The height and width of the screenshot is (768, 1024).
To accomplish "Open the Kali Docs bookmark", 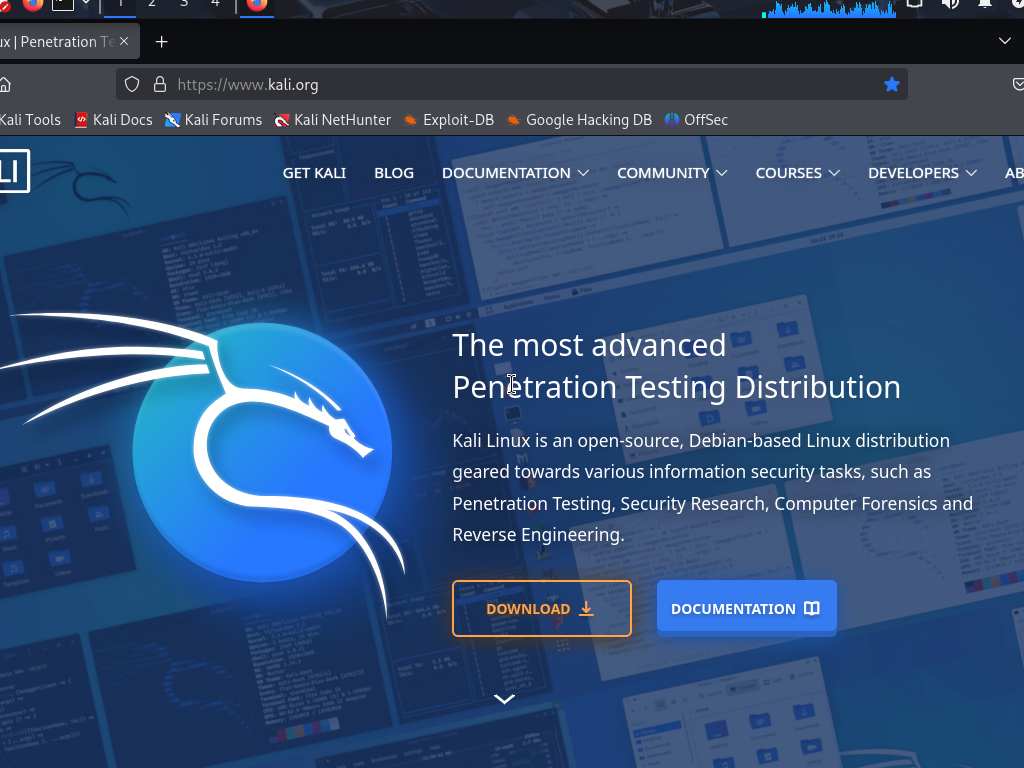I will [114, 120].
